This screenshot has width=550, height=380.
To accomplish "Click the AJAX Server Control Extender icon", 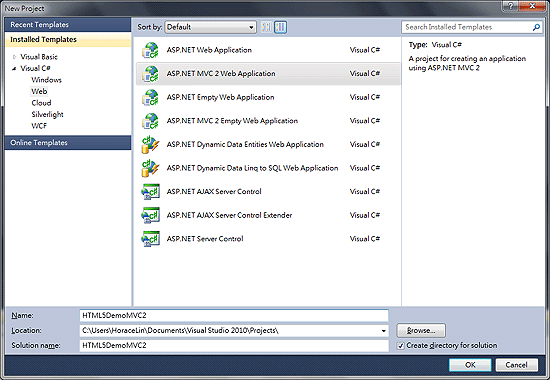I will (x=150, y=215).
